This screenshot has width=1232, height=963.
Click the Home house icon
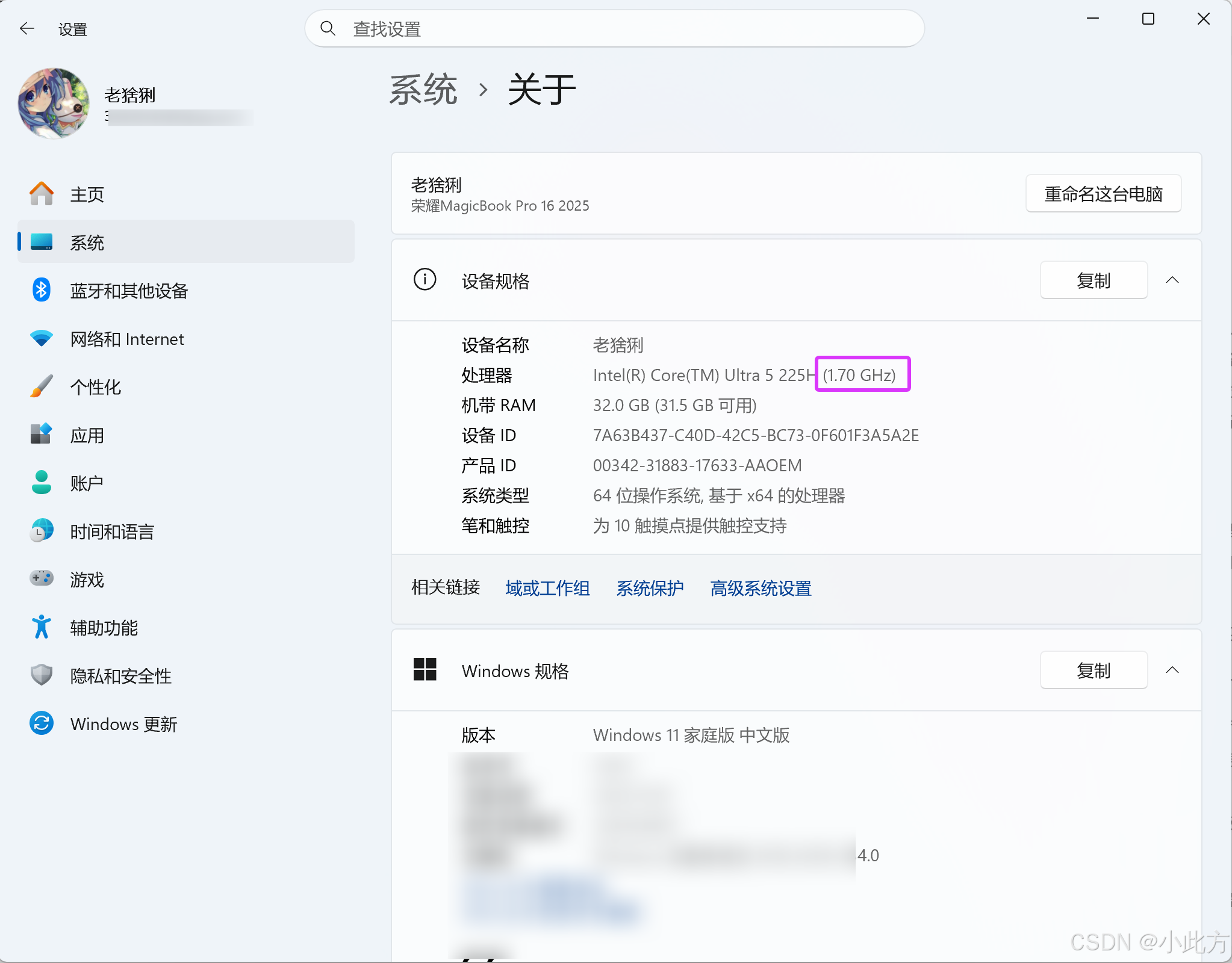pyautogui.click(x=42, y=194)
